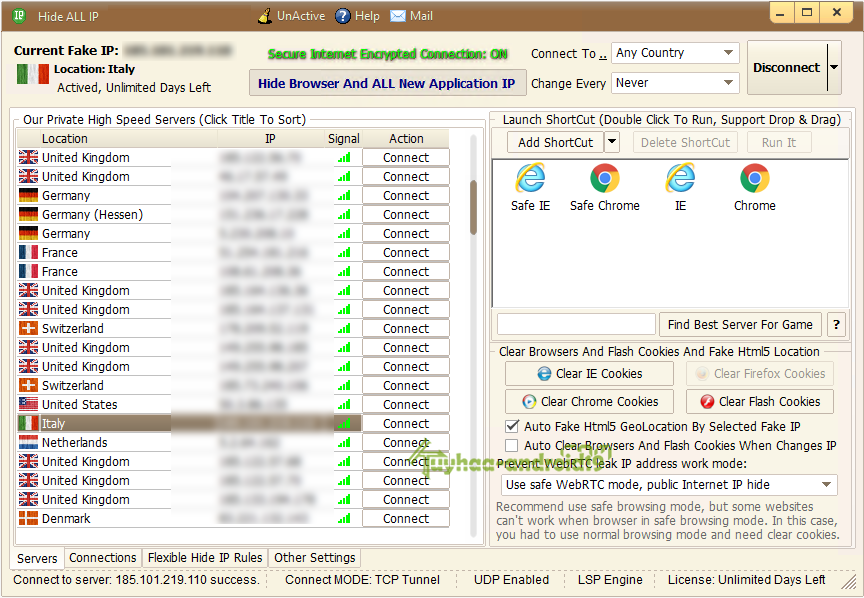Click the question mark button beside Find Best Server

[x=836, y=324]
